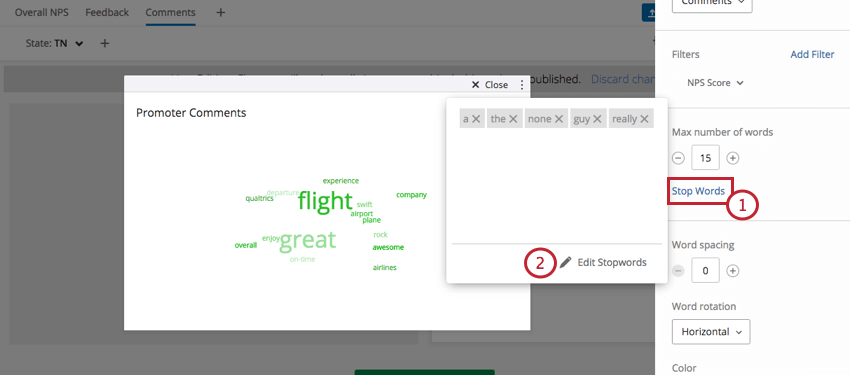850x375 pixels.
Task: Select the Comments tab
Action: (170, 12)
